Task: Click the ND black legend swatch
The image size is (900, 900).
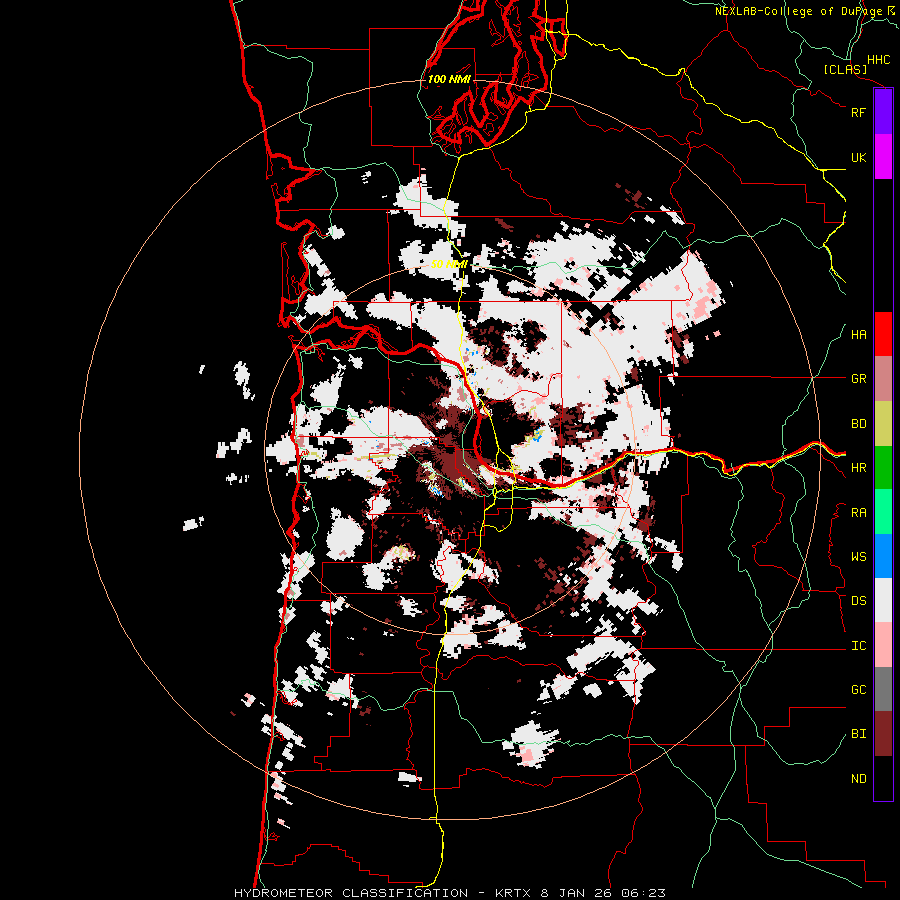Action: [x=883, y=778]
